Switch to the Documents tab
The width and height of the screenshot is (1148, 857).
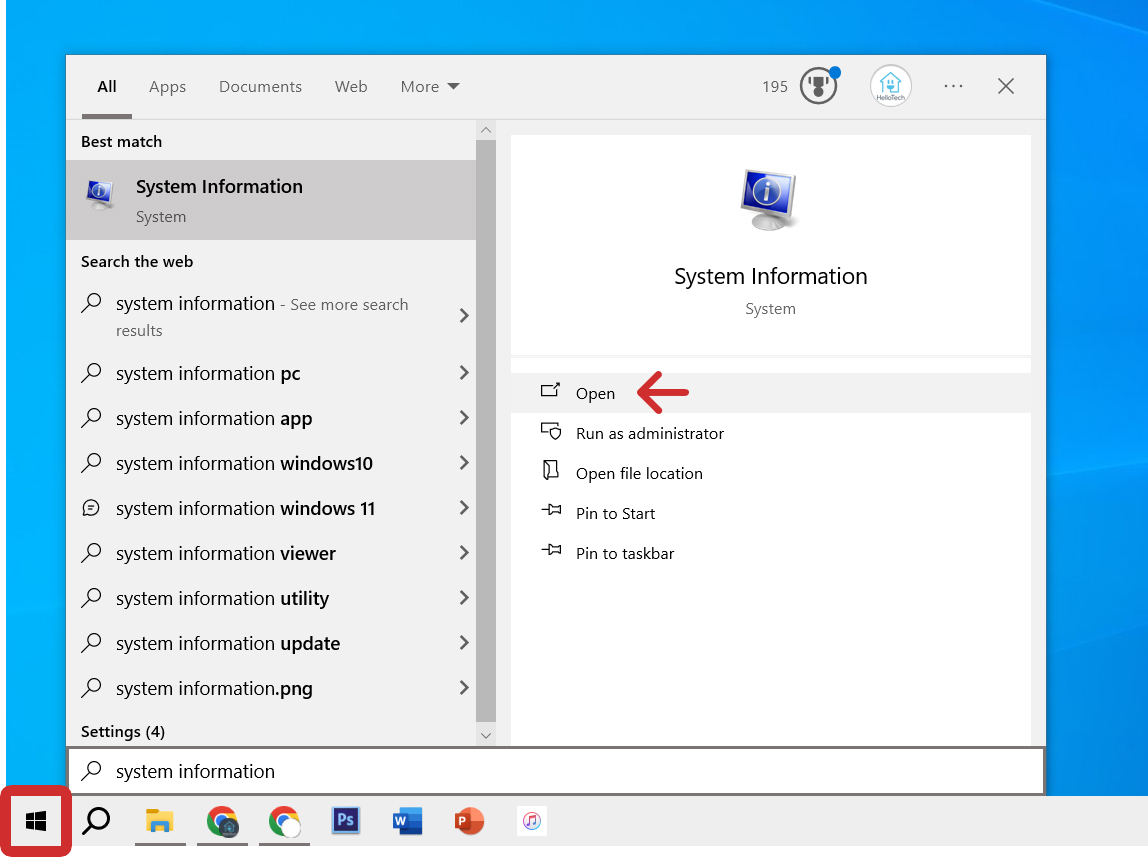pos(260,86)
